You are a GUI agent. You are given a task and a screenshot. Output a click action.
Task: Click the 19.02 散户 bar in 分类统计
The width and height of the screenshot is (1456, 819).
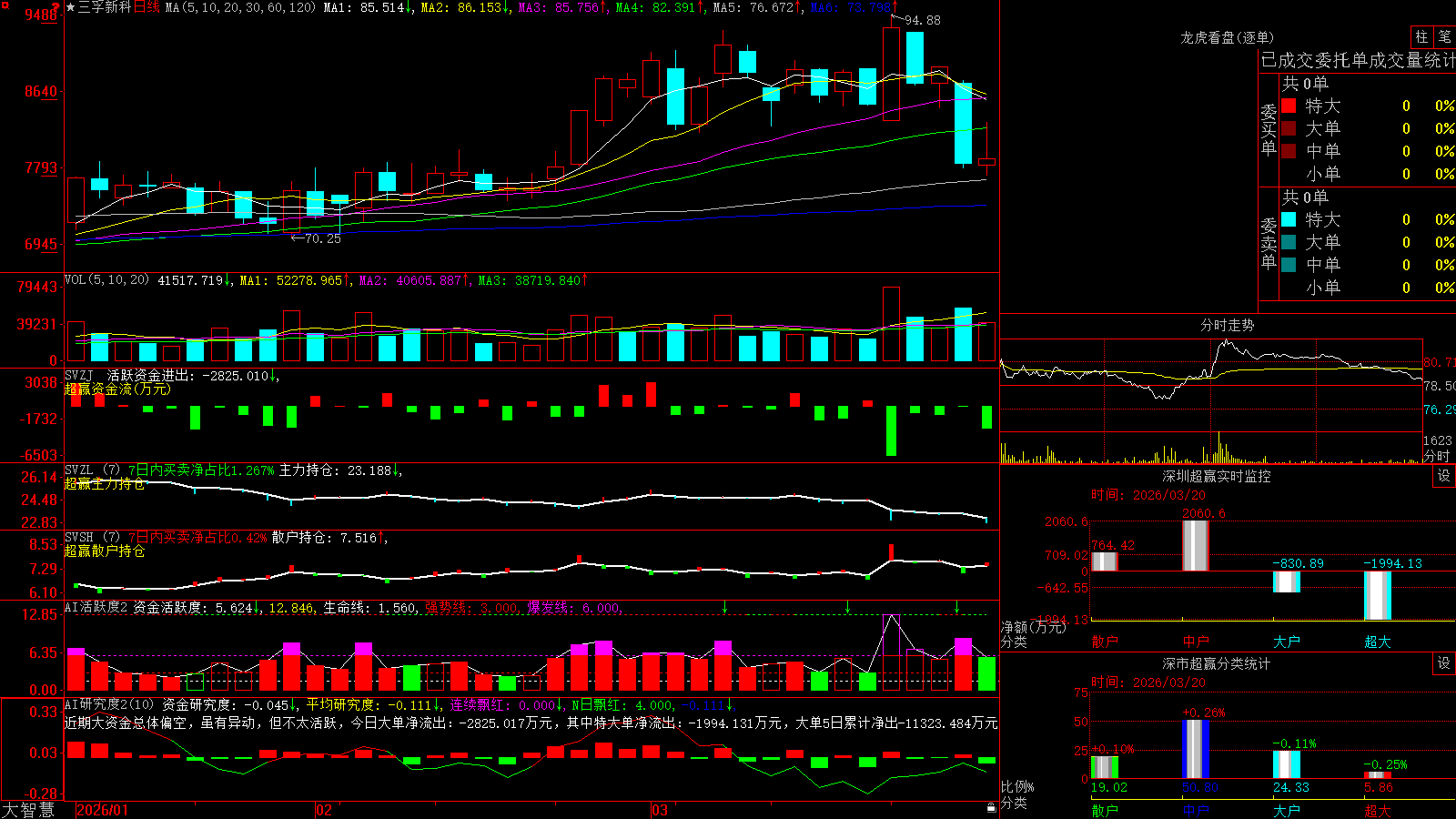click(1105, 767)
